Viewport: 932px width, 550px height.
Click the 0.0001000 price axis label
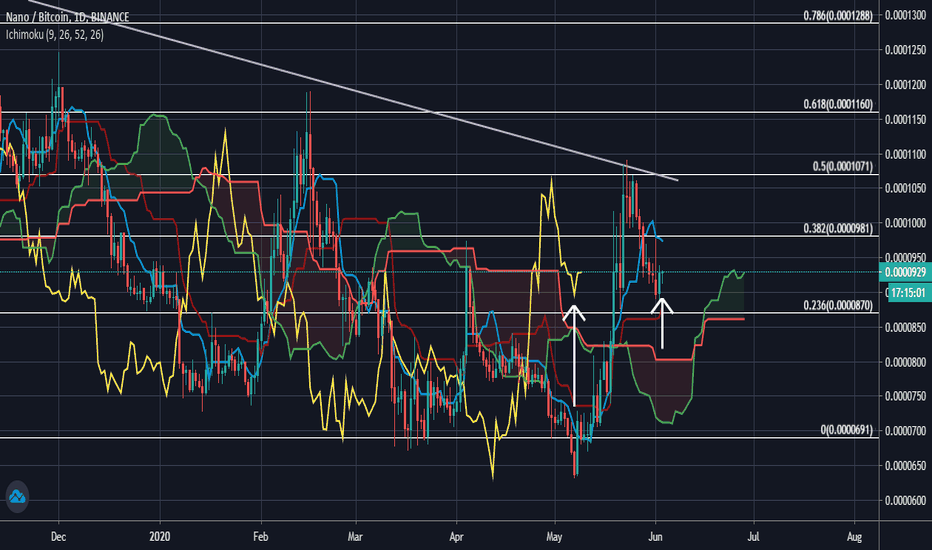(905, 223)
